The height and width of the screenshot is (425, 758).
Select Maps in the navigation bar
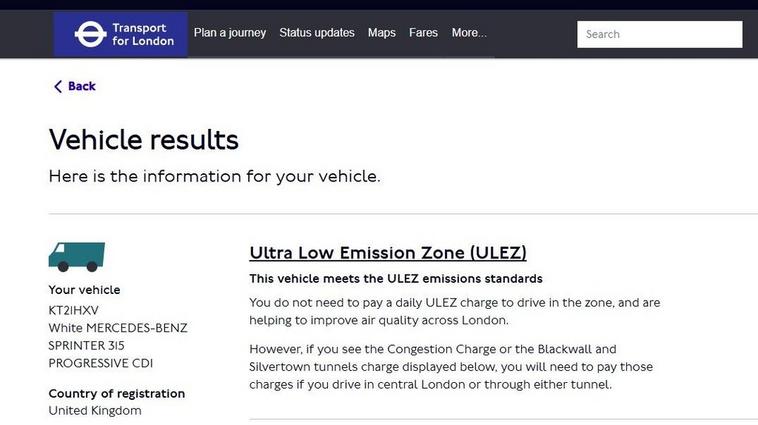tap(381, 33)
